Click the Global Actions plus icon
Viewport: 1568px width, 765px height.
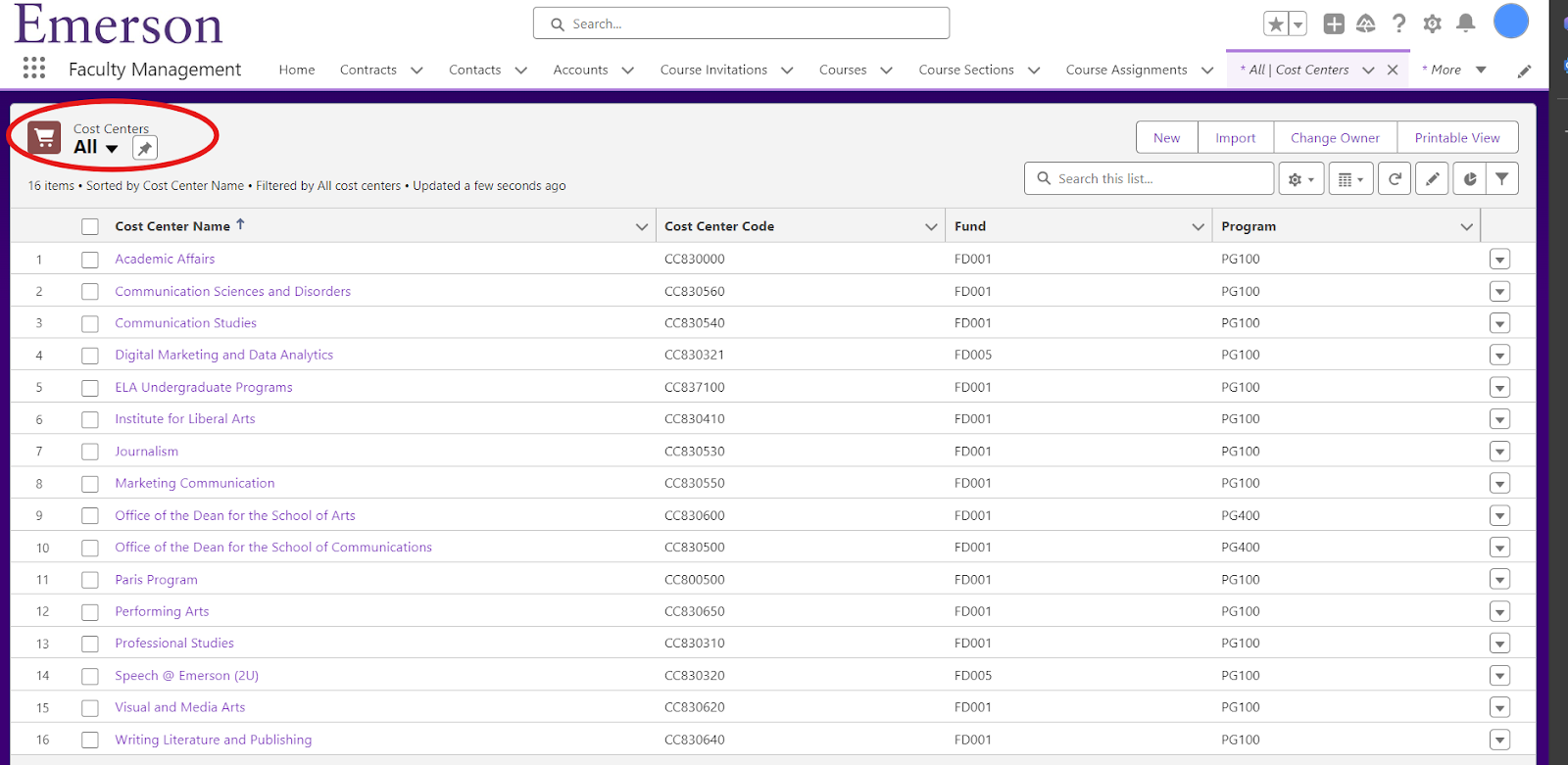[x=1334, y=24]
